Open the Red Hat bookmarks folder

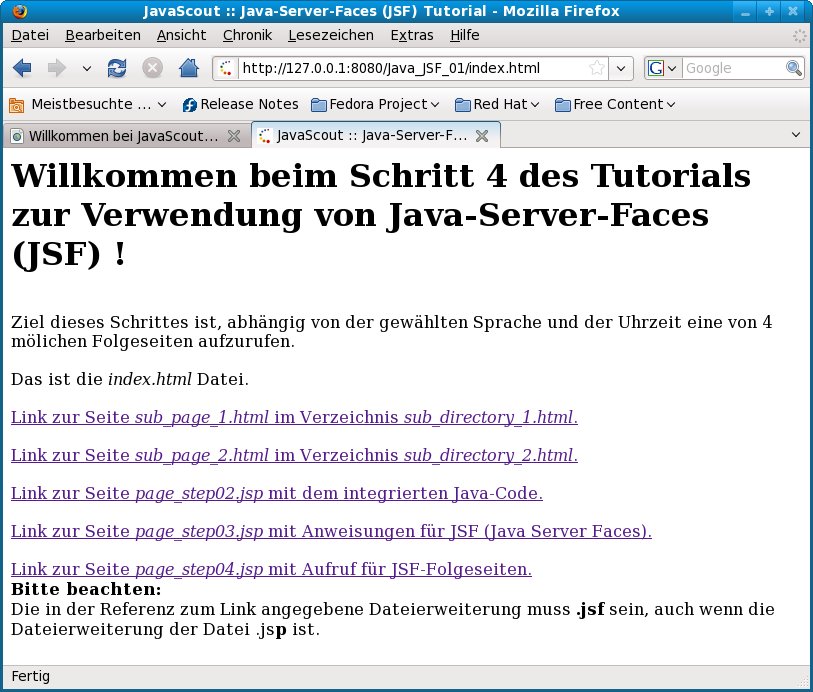pyautogui.click(x=497, y=104)
